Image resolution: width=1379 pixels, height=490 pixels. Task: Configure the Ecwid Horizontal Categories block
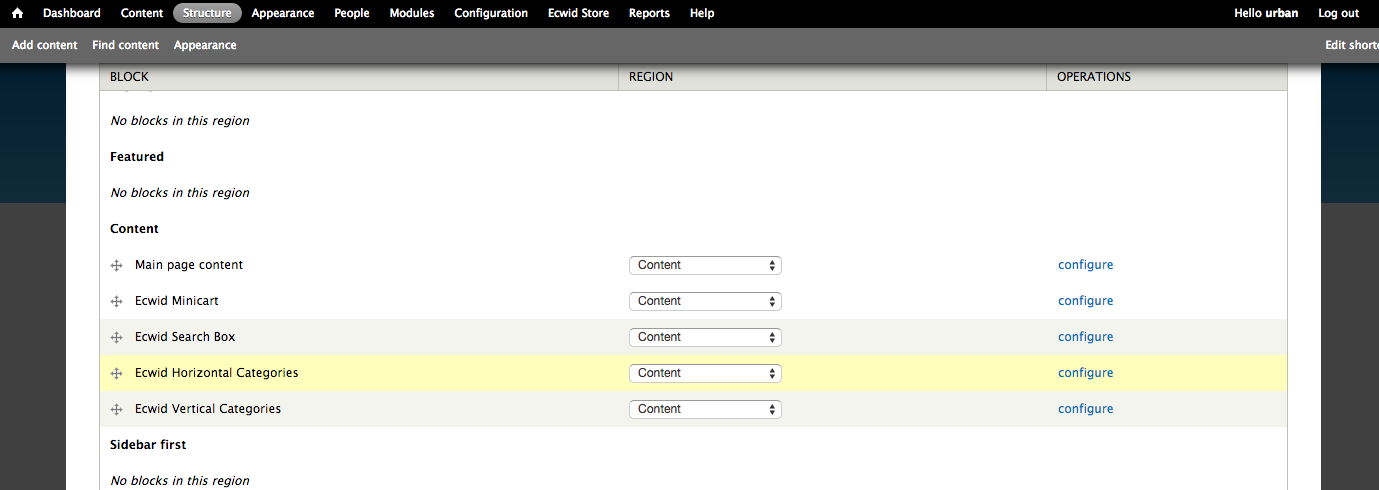[x=1085, y=373]
